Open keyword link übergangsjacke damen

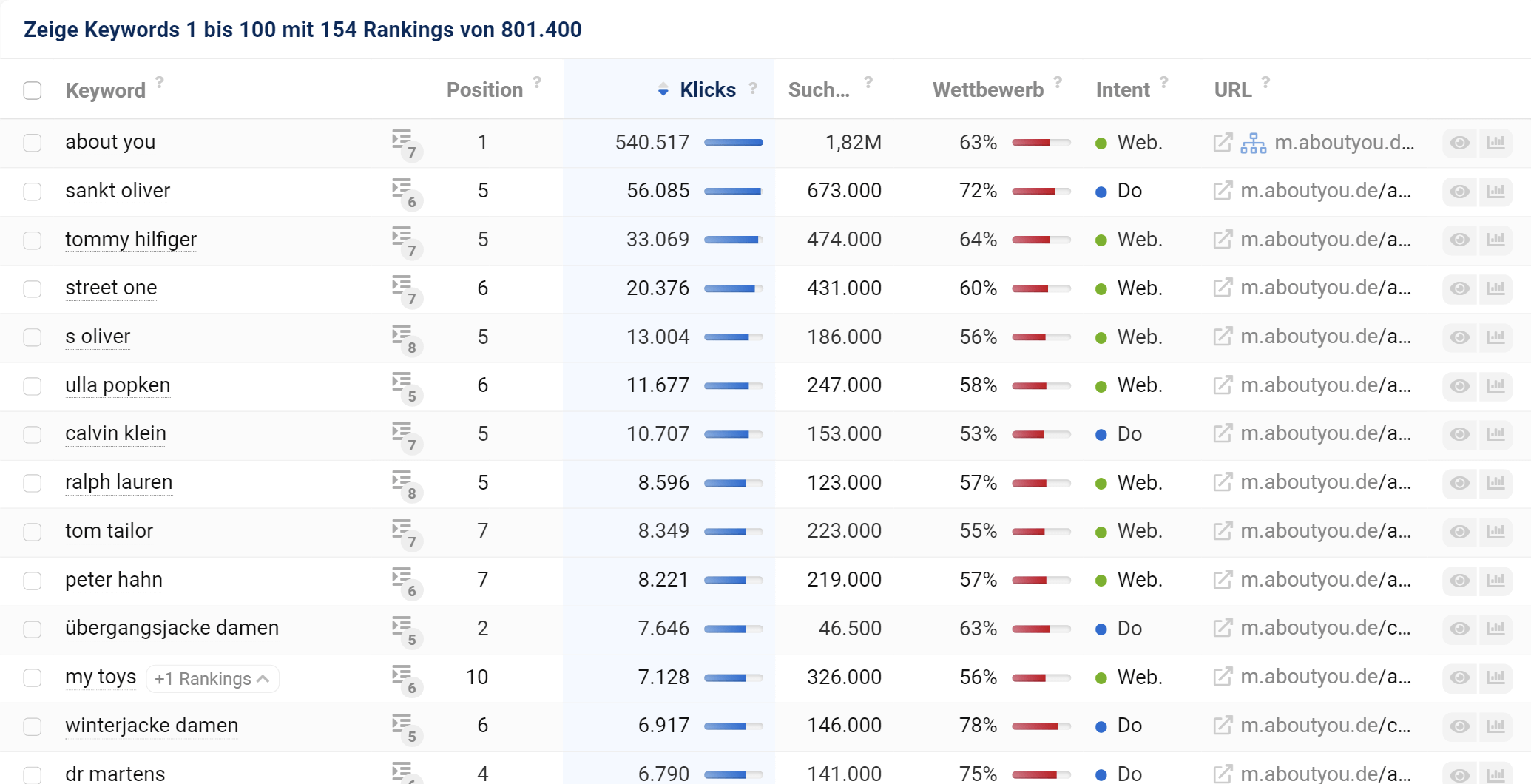172,627
